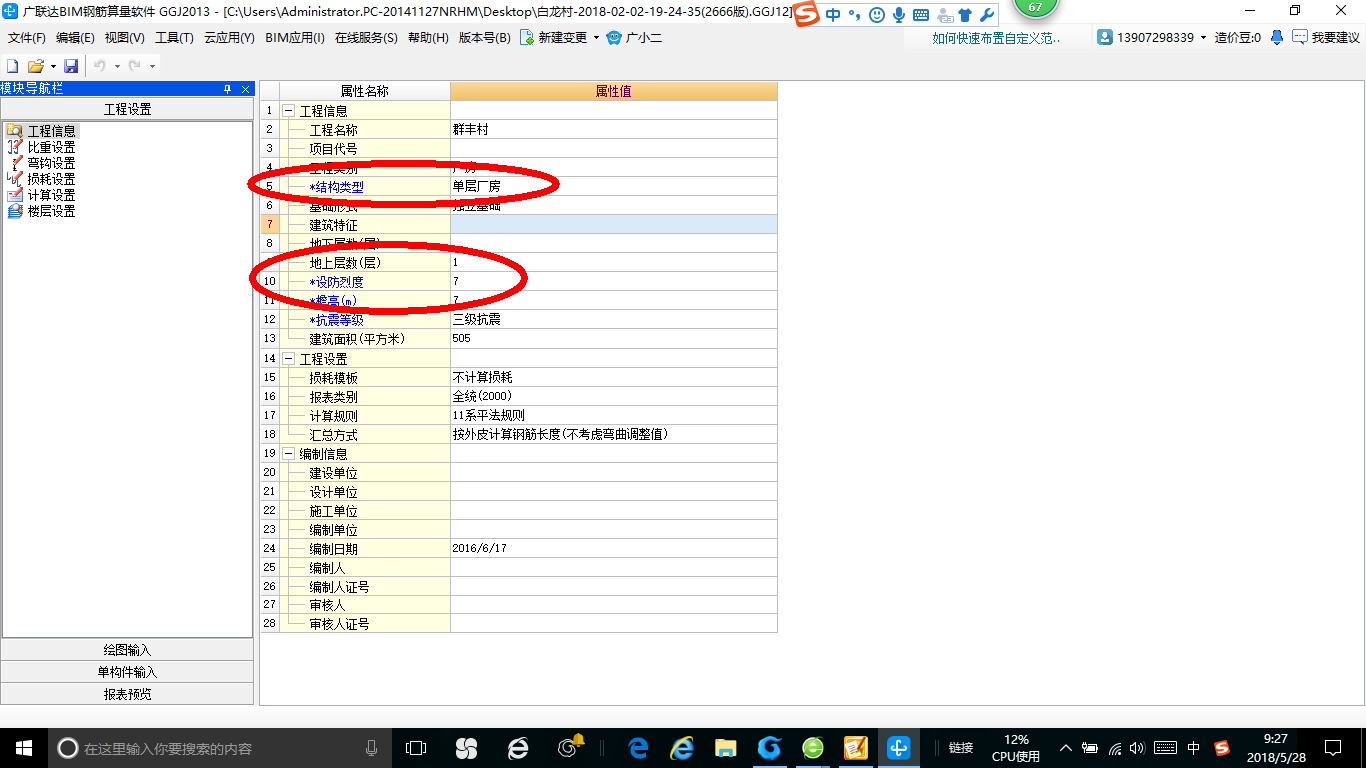This screenshot has width=1366, height=768.
Task: Click the New file toolbar icon
Action: 13,65
